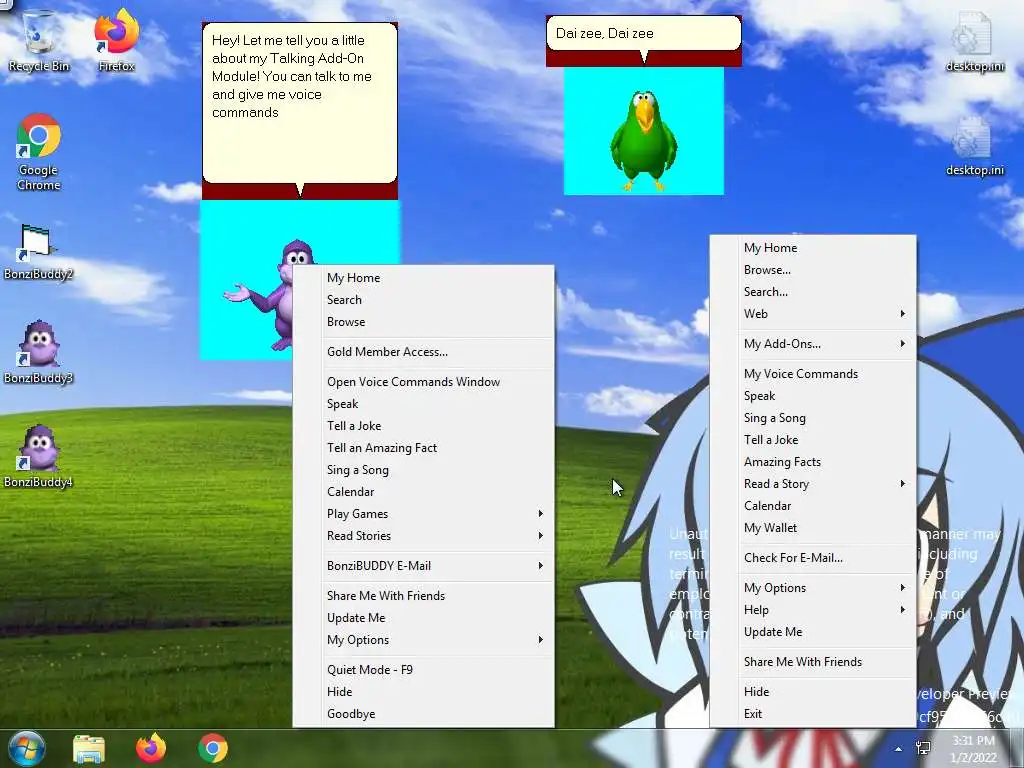This screenshot has height=768, width=1024.
Task: Select Open Voice Commands Window
Action: point(424,382)
